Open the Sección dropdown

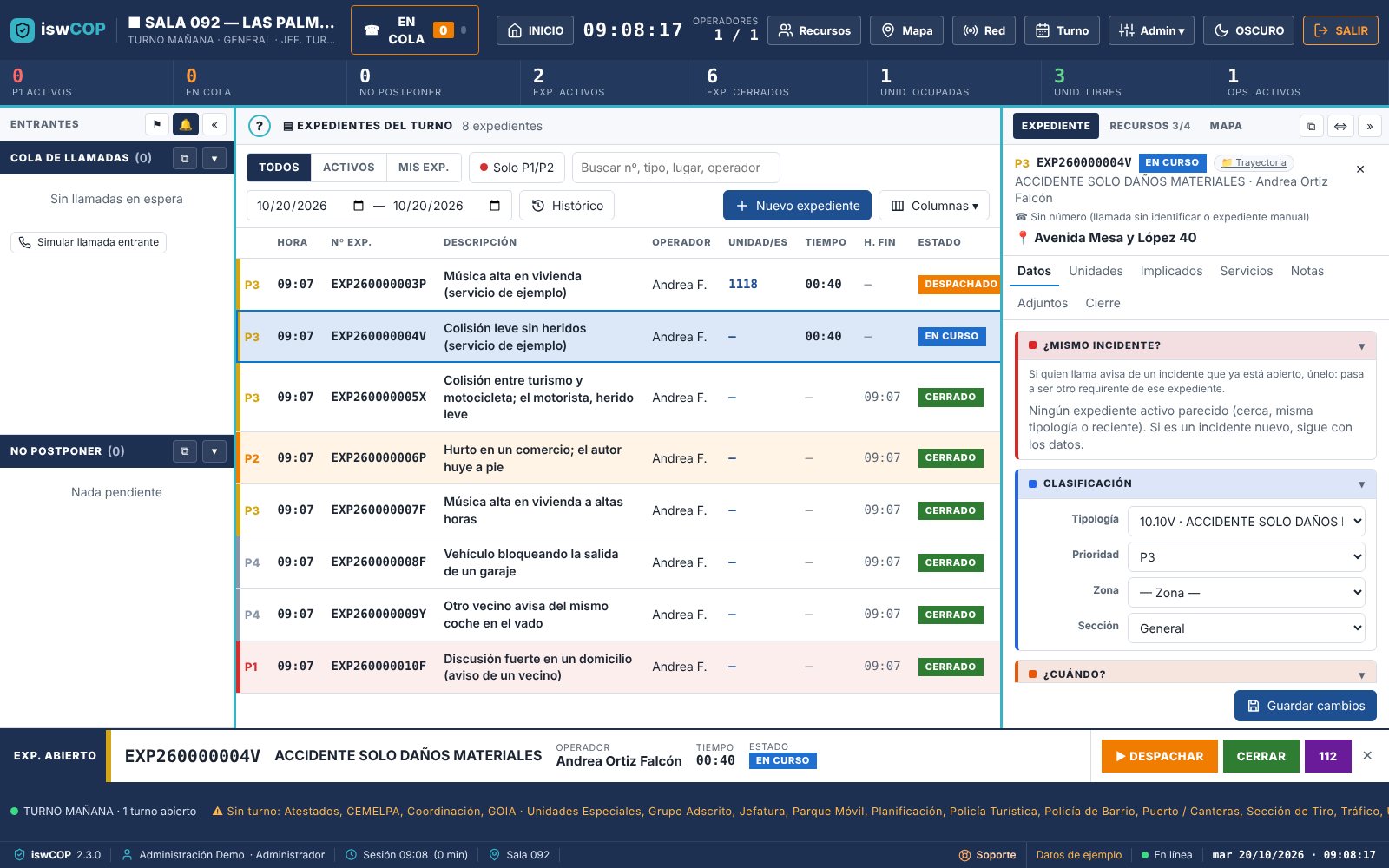tap(1247, 628)
